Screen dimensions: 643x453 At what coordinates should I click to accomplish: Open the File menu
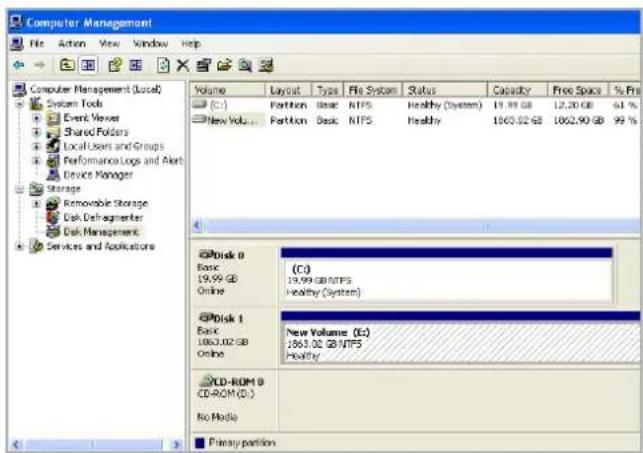(36, 43)
